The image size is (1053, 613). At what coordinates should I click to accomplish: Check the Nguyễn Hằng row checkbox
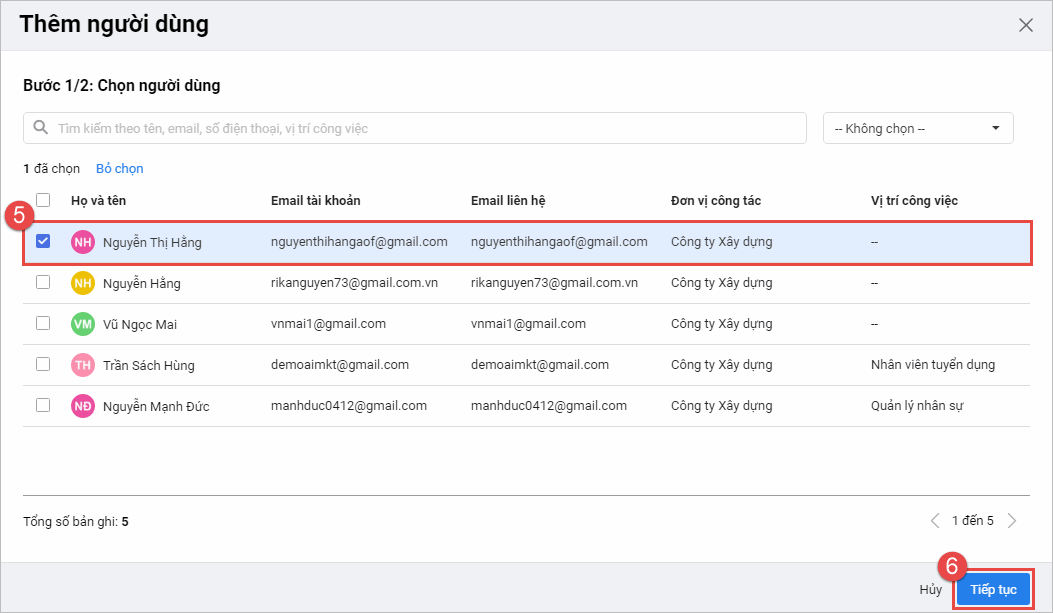coord(43,282)
